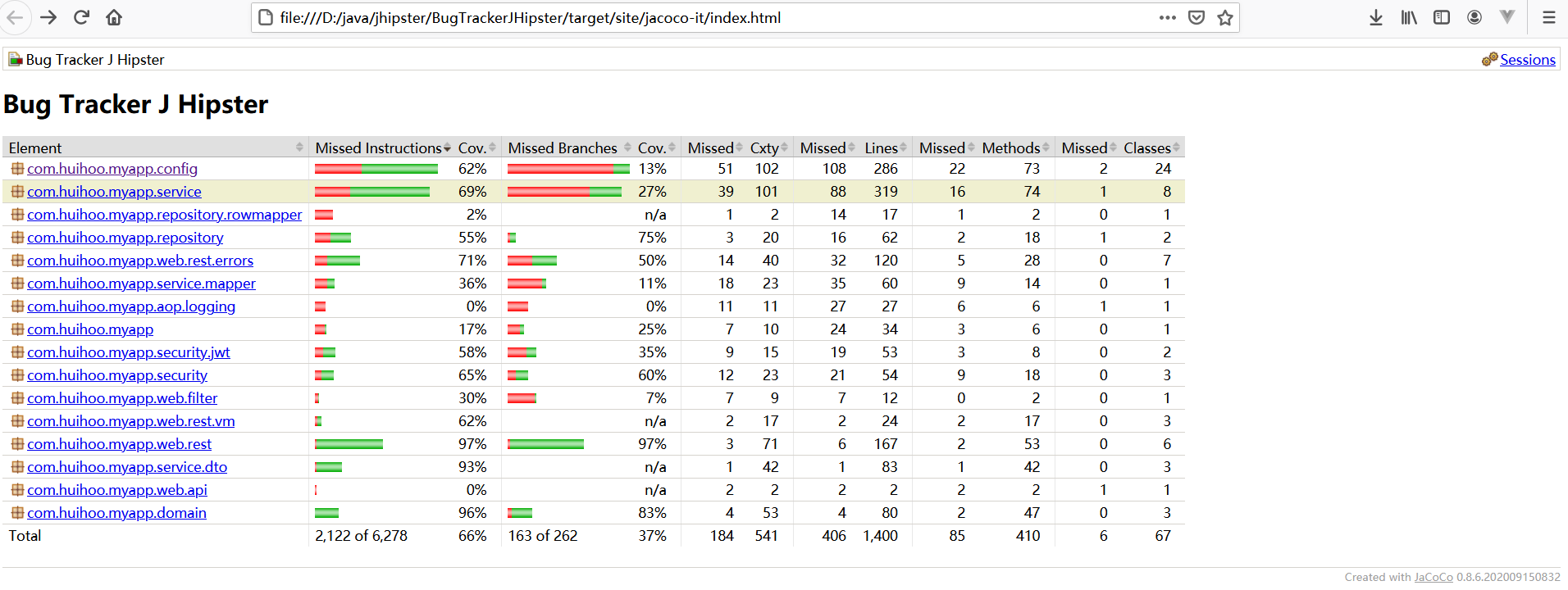Screen dimensions: 1568x590
Task: Open the Sessions link
Action: pyautogui.click(x=1527, y=60)
